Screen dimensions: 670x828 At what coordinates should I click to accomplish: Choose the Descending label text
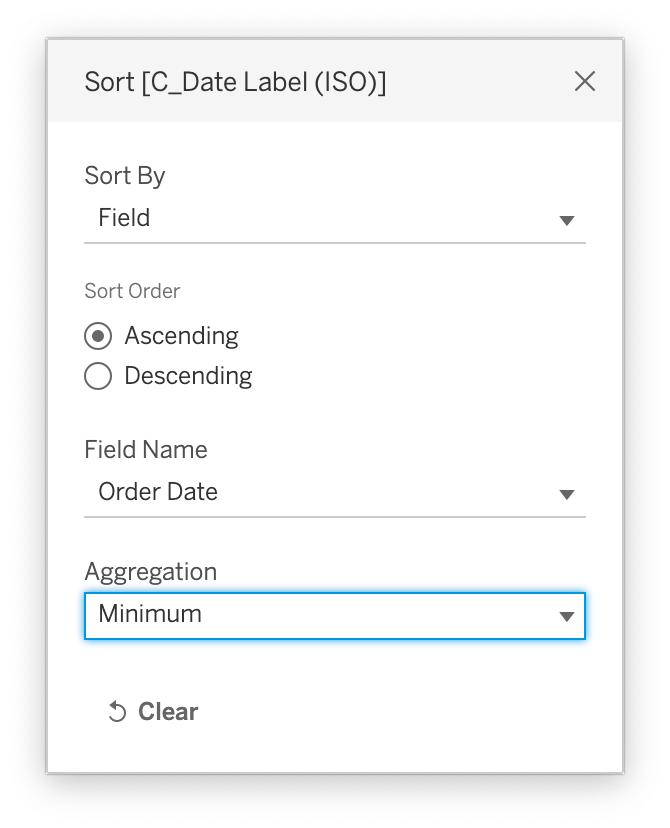point(188,376)
